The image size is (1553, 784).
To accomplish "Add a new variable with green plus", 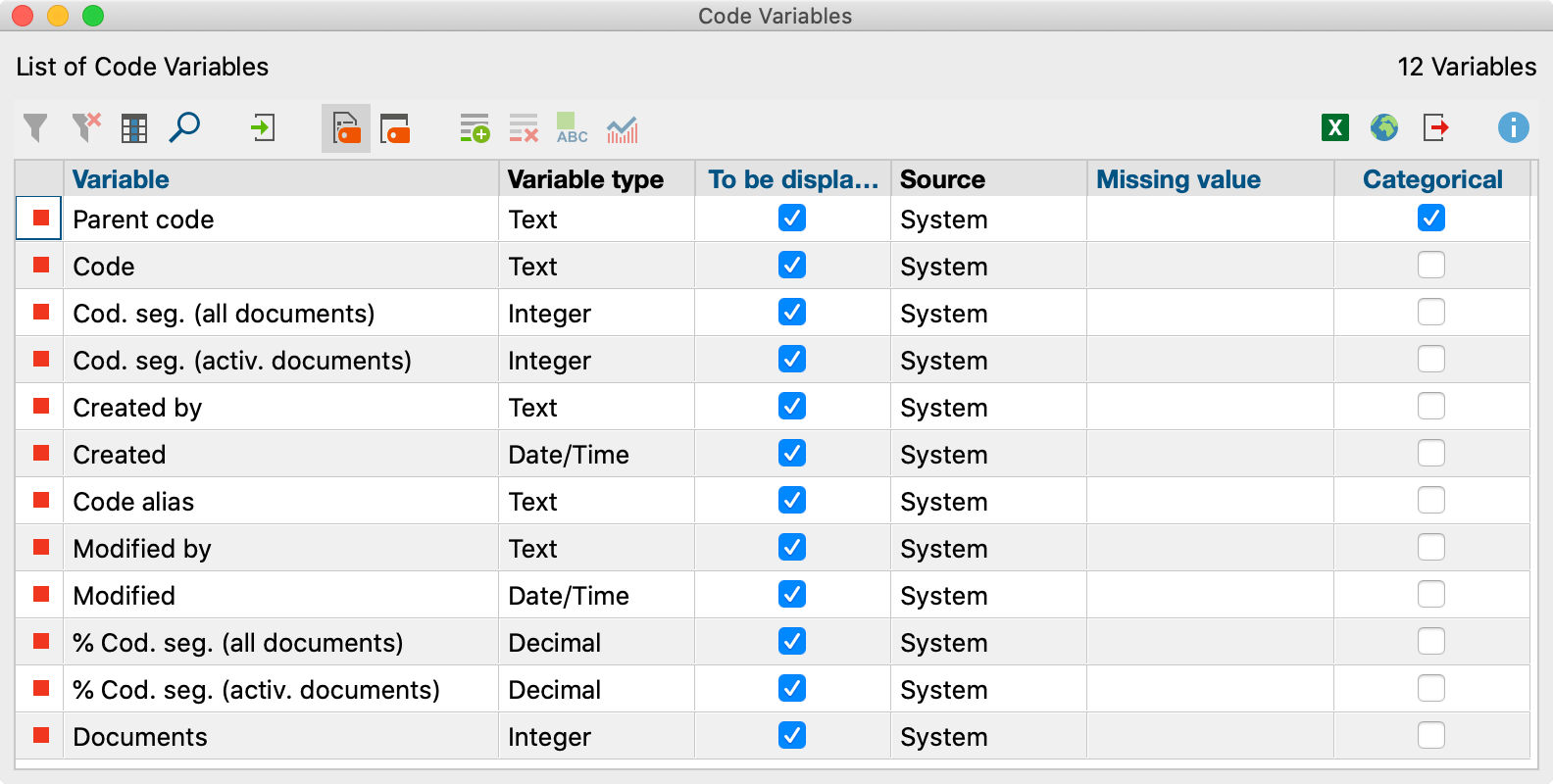I will click(475, 128).
